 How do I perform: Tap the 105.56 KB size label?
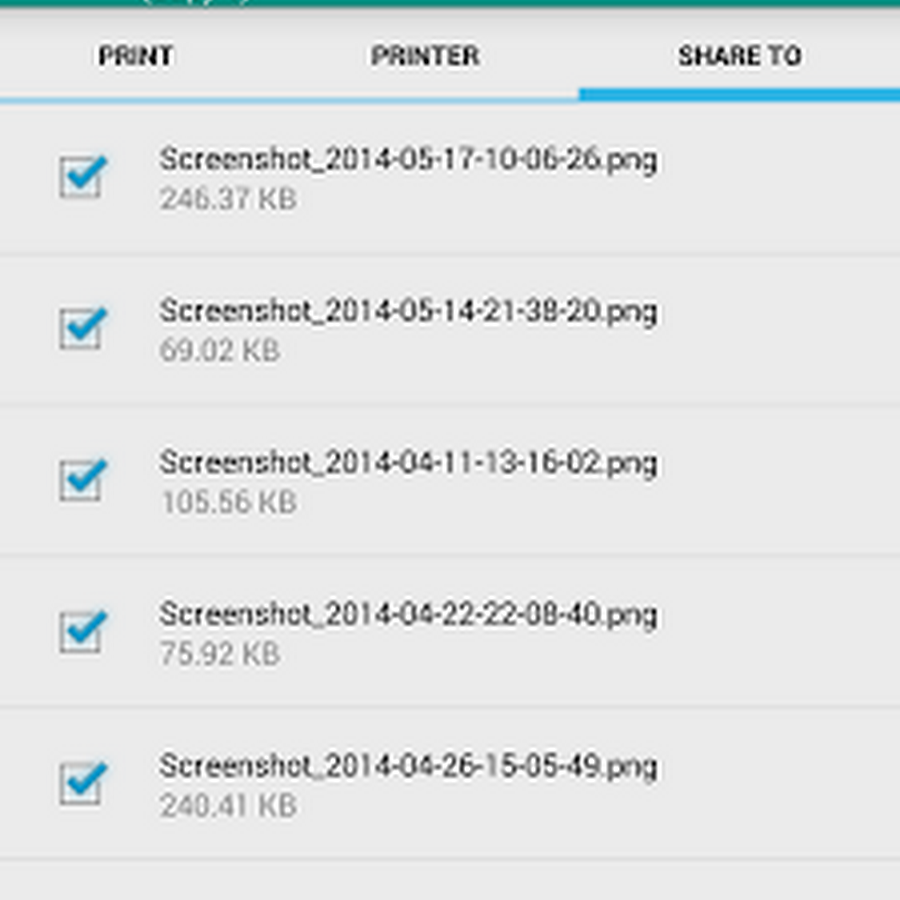click(228, 502)
